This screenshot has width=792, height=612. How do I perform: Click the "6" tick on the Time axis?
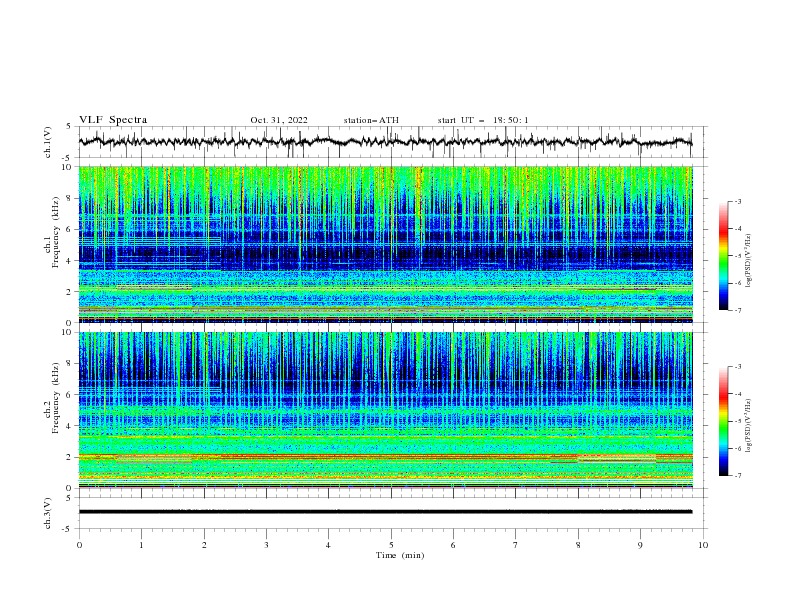453,545
